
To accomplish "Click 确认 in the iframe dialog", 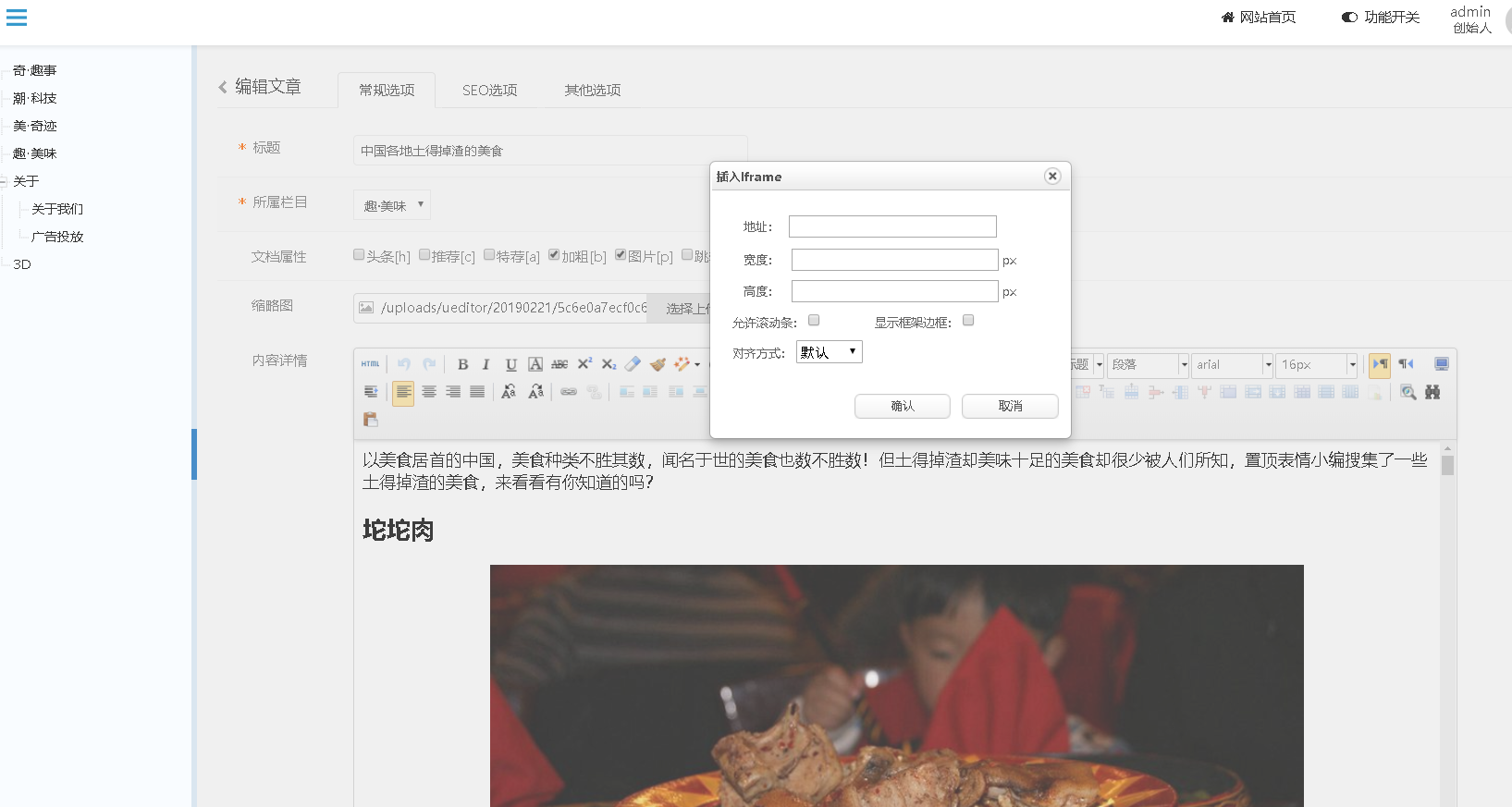I will [903, 406].
